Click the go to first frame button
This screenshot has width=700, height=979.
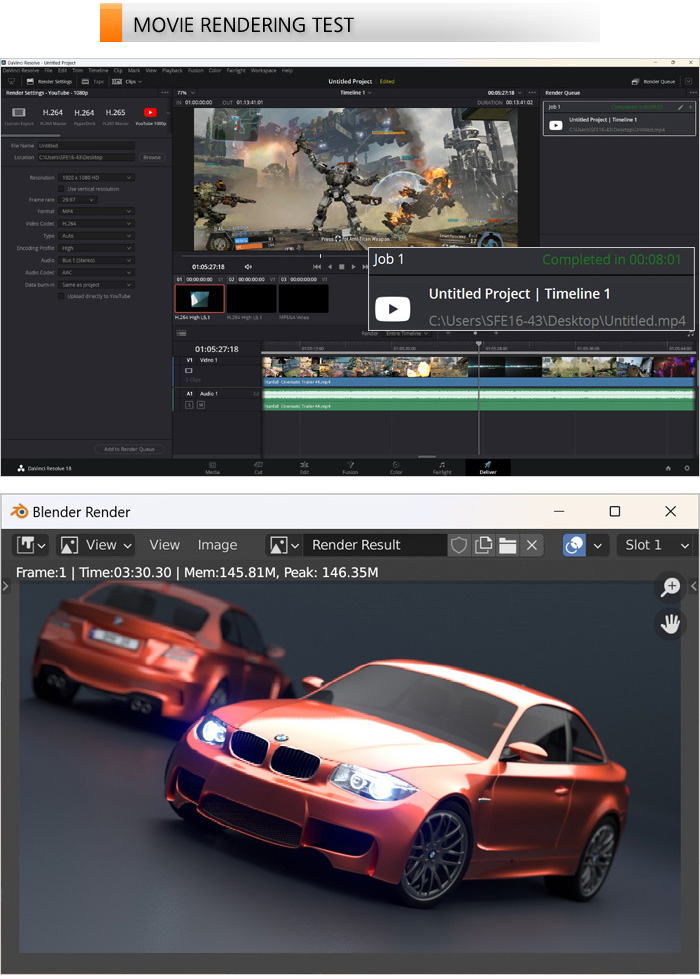point(317,267)
